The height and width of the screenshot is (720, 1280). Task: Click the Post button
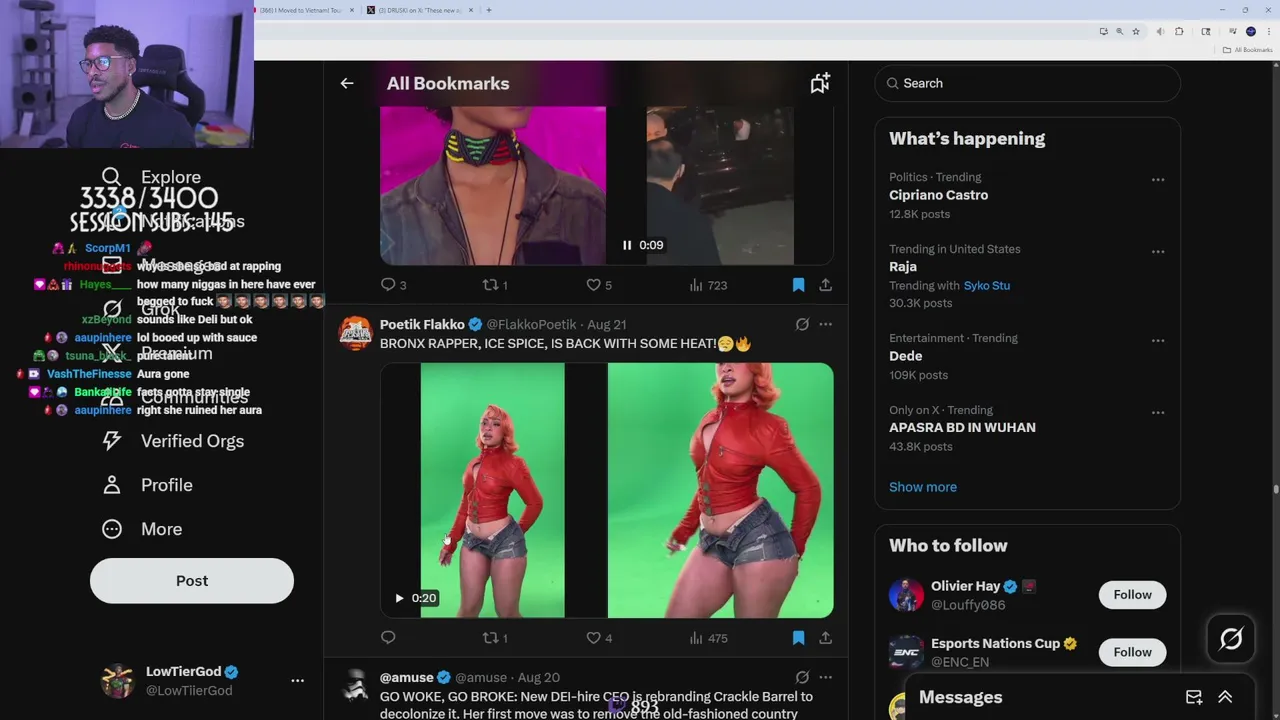click(x=192, y=581)
